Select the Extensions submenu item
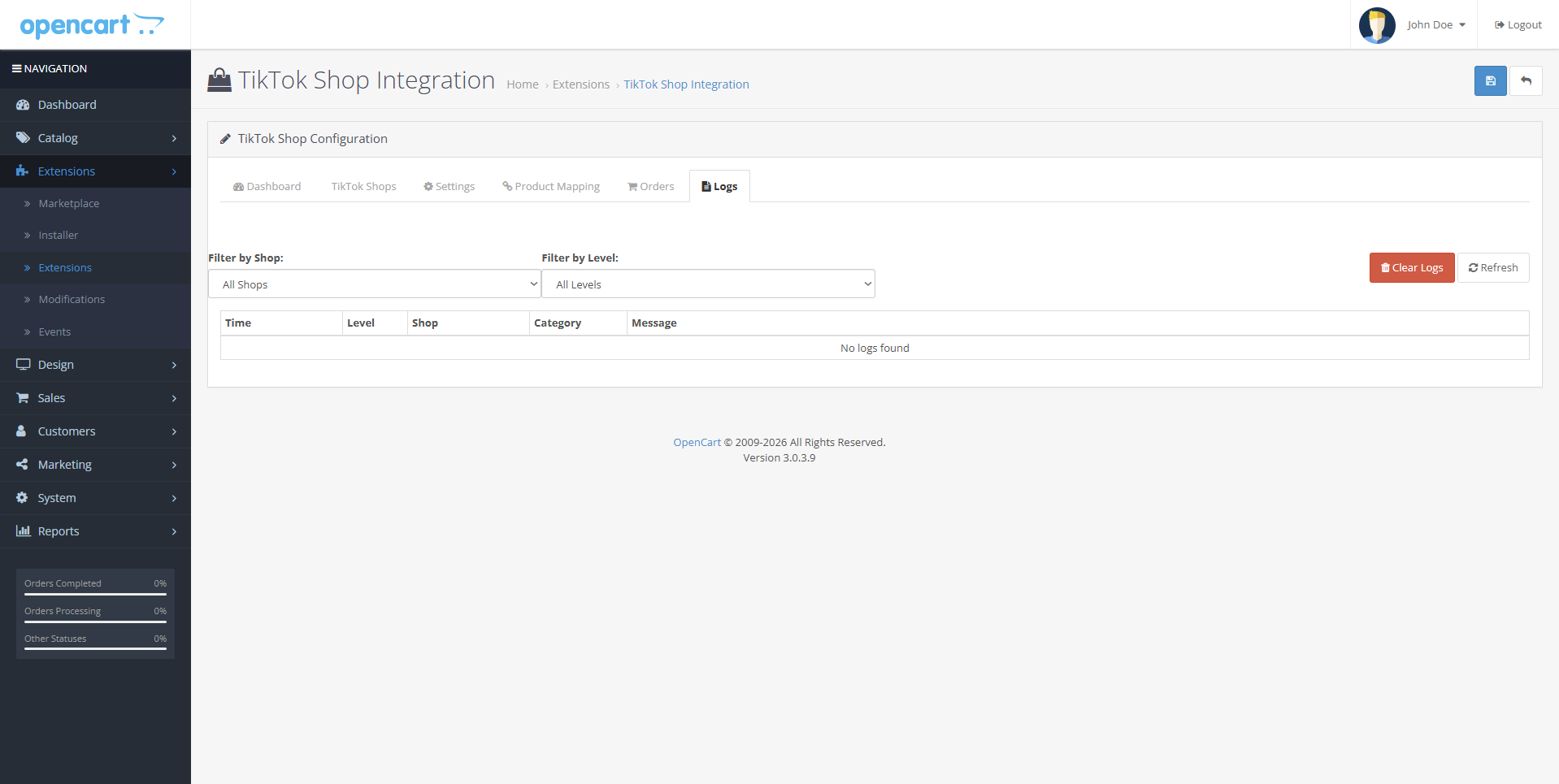The height and width of the screenshot is (784, 1559). click(x=95, y=268)
